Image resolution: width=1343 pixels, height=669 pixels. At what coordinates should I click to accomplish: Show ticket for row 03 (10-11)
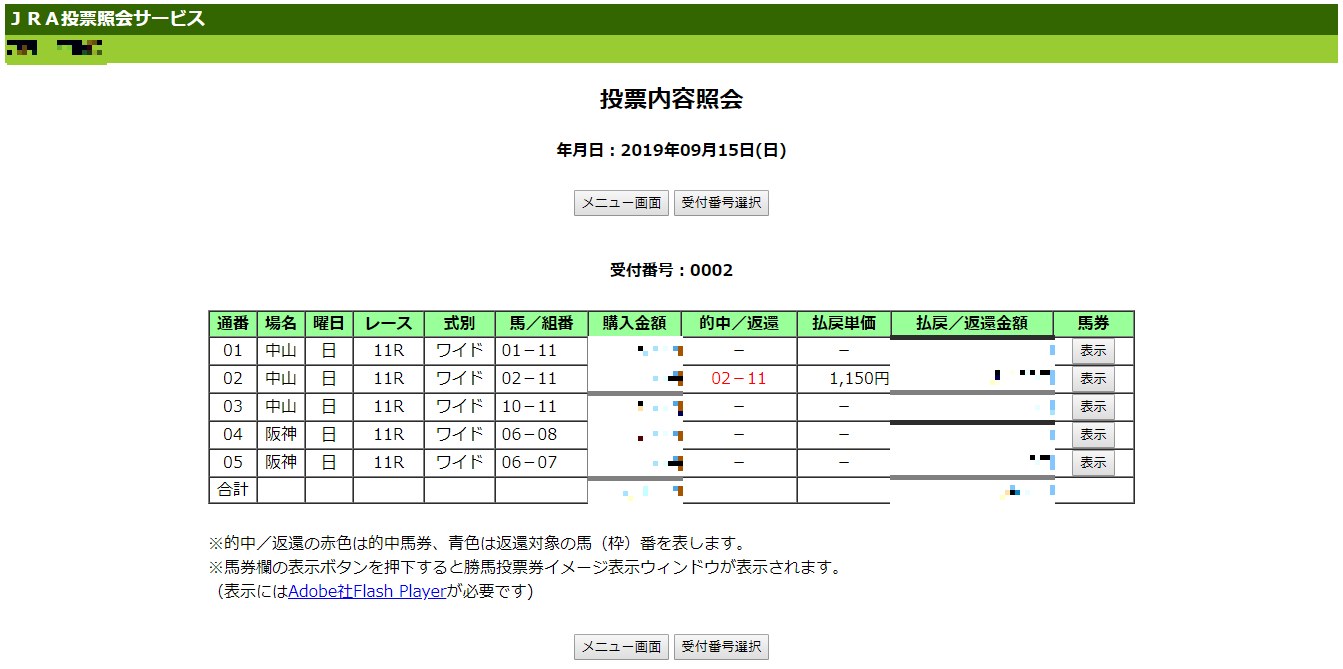1093,407
